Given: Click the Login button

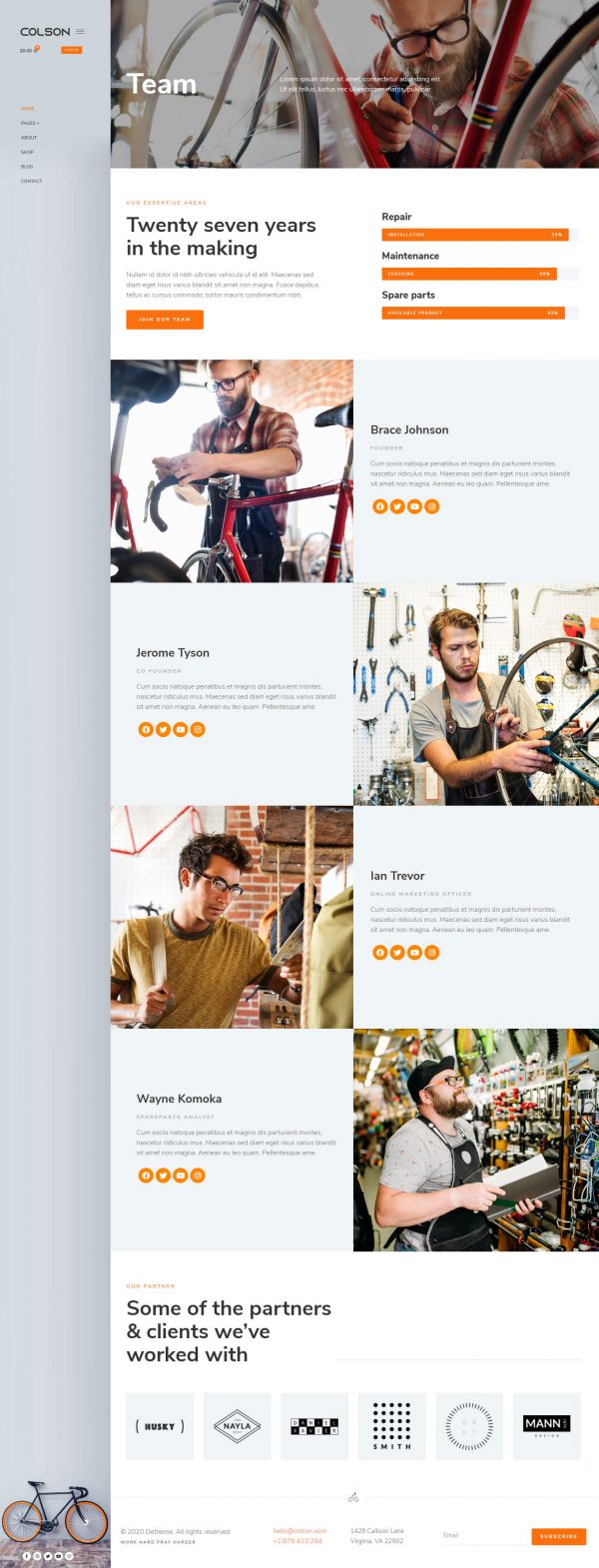Looking at the screenshot, I should tap(71, 50).
